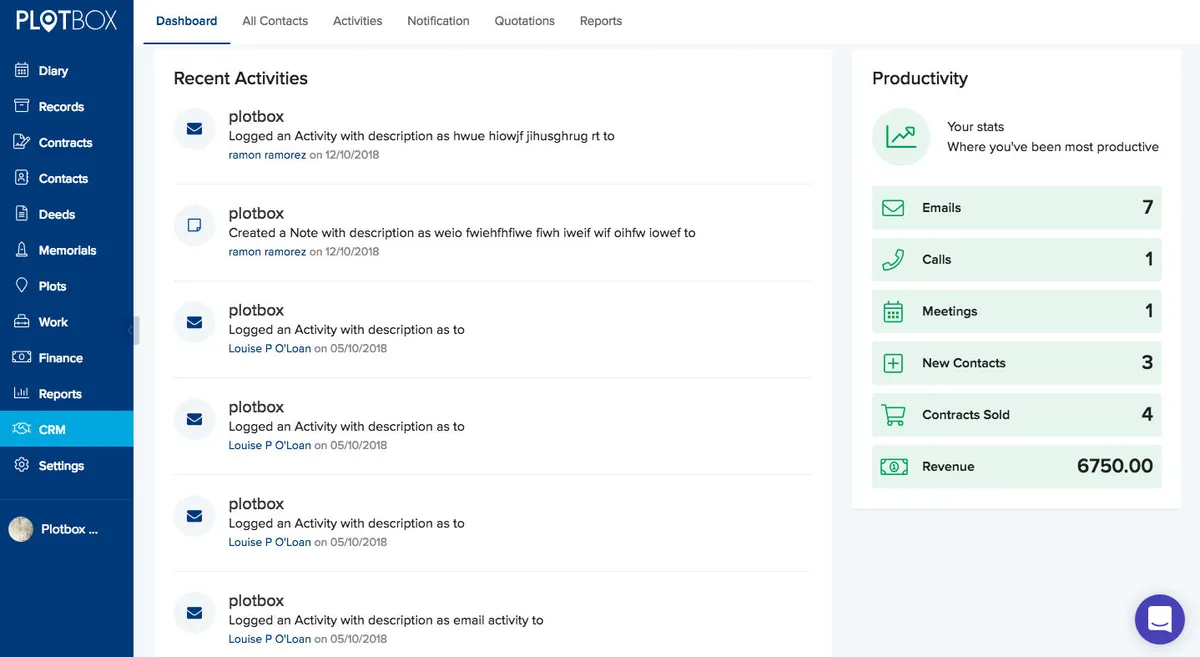Open the Settings gear icon

point(21,466)
